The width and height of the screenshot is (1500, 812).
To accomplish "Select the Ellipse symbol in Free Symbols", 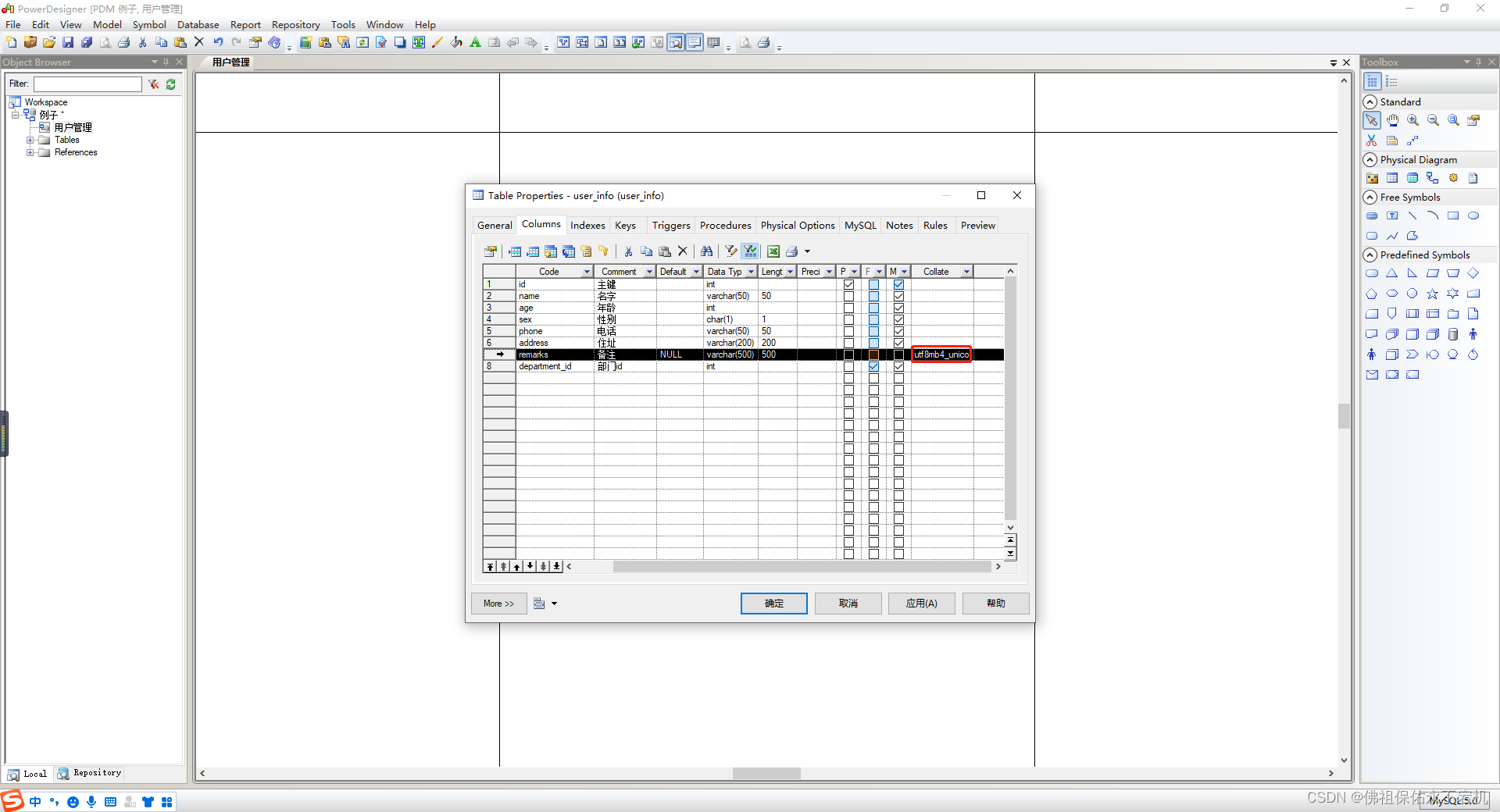I will click(x=1473, y=215).
